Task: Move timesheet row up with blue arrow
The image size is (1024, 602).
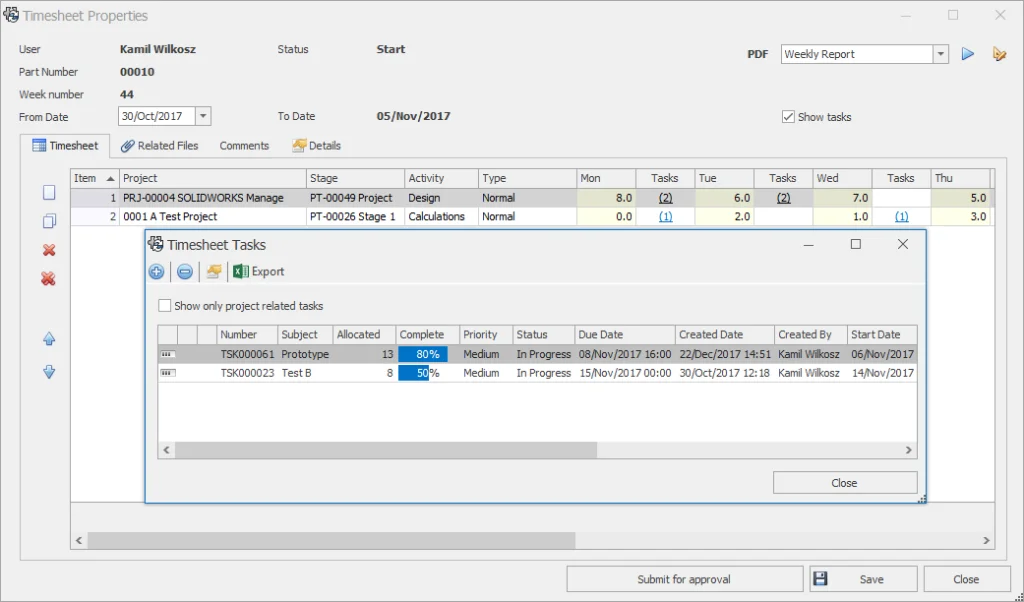Action: (48, 340)
